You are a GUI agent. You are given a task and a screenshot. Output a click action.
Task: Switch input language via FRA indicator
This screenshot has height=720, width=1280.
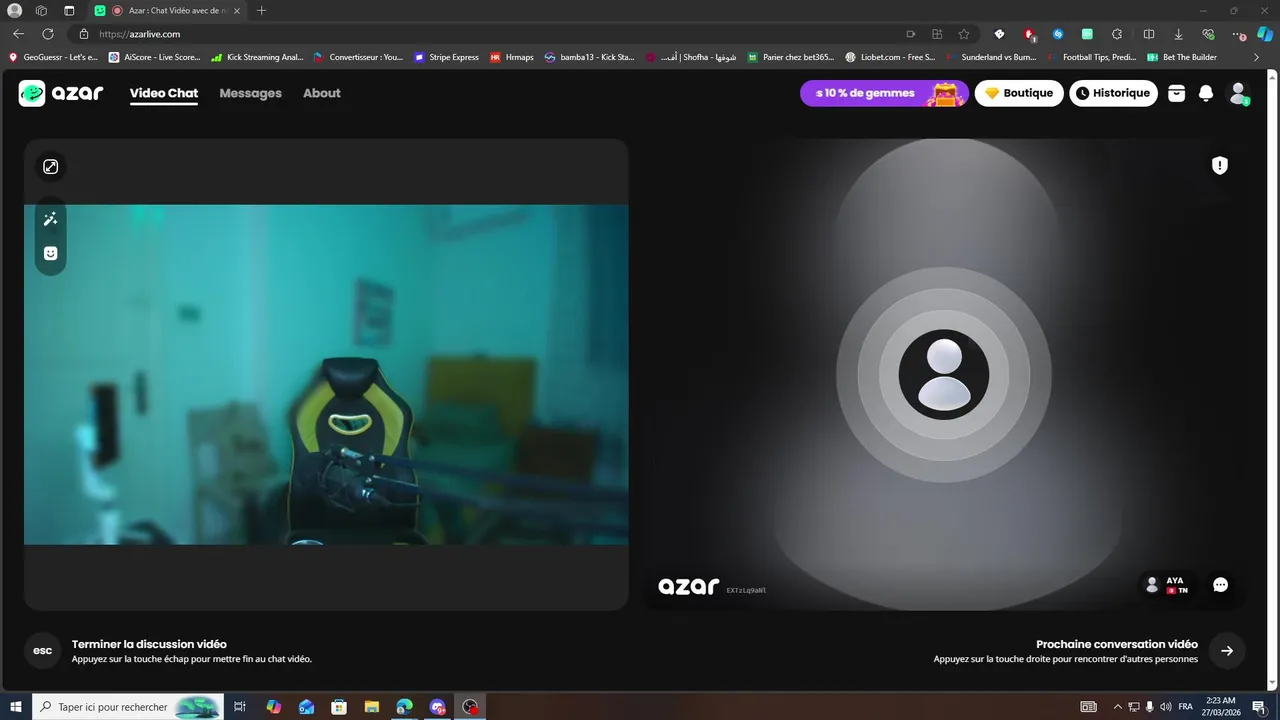(x=1185, y=707)
